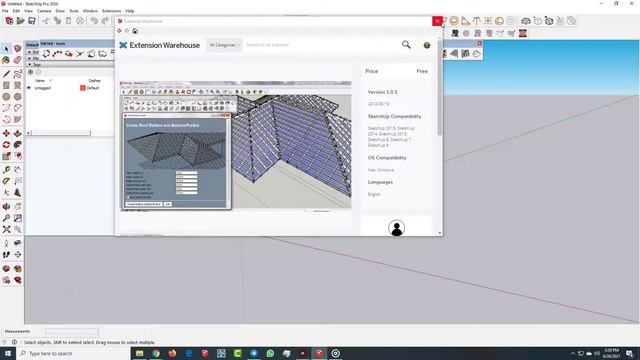Image resolution: width=640 pixels, height=360 pixels.
Task: Click the Extension Warehouse vertical scrollbar
Action: [440, 88]
